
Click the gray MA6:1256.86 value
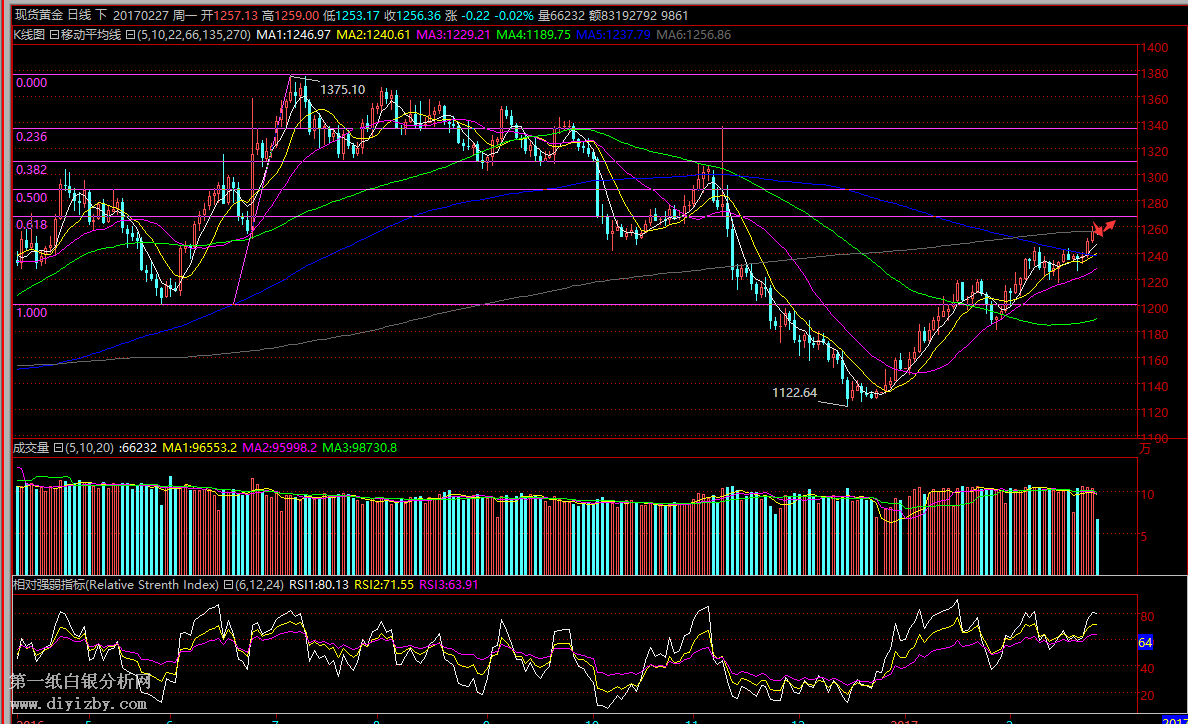click(693, 35)
